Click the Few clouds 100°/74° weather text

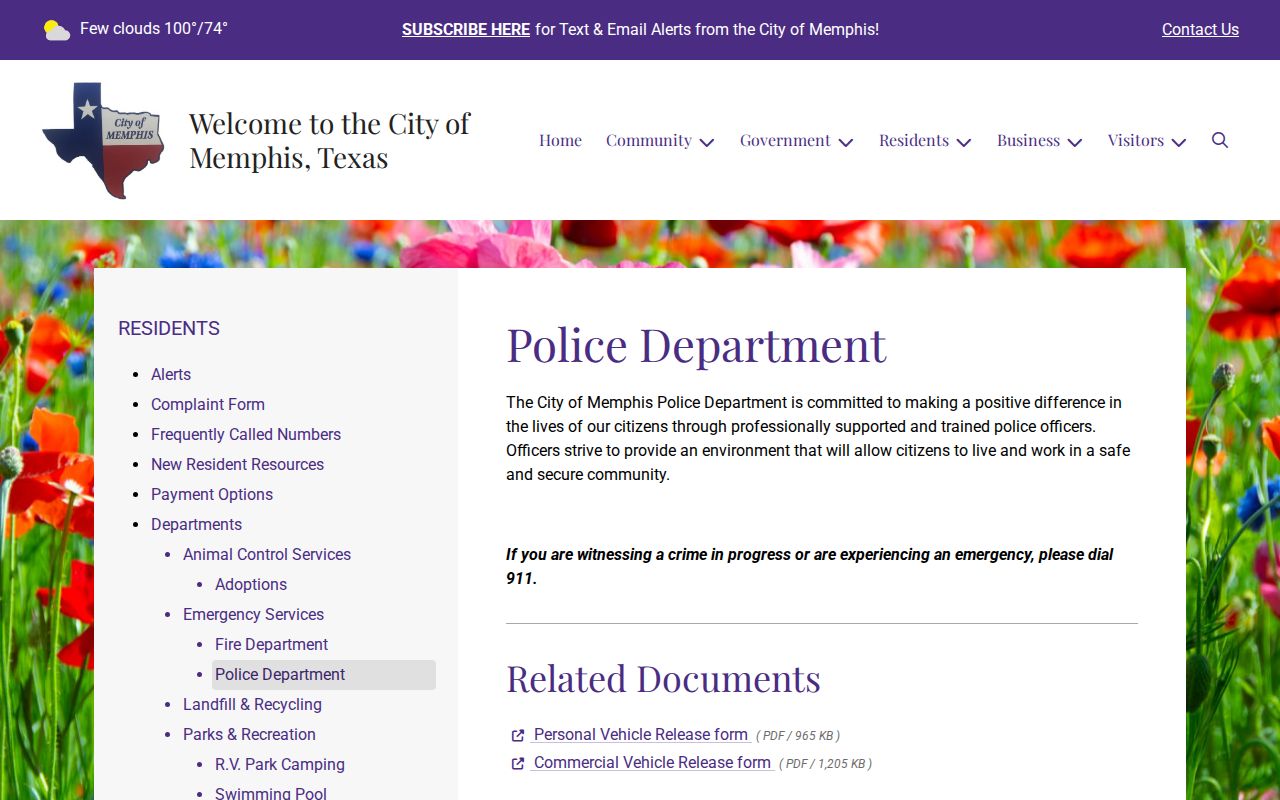(x=154, y=28)
